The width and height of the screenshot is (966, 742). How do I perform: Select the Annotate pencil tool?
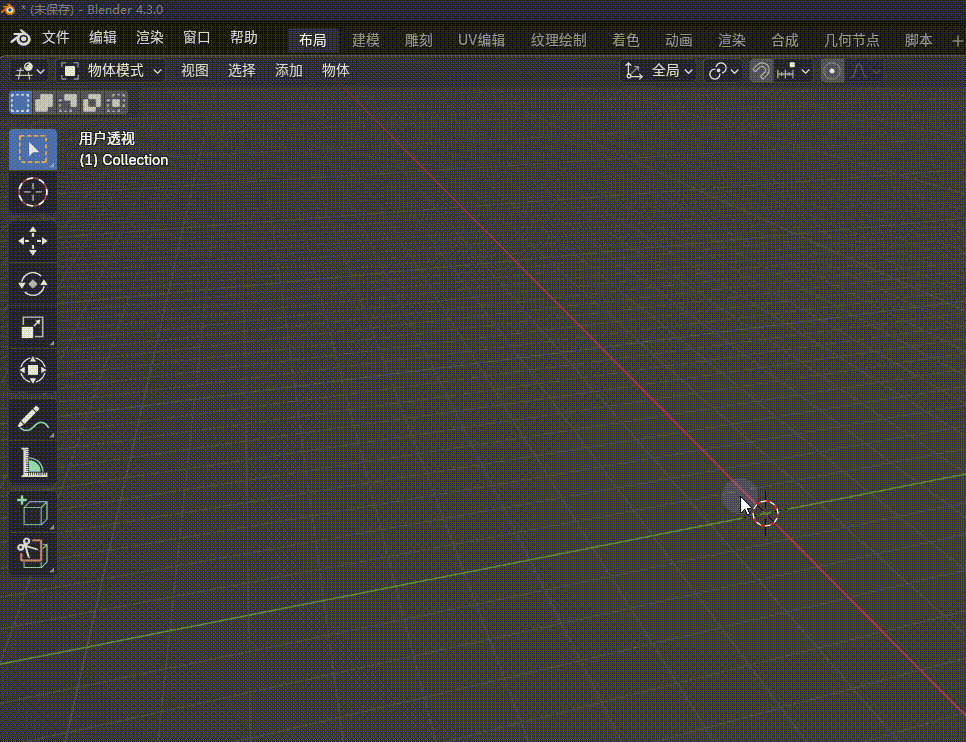click(x=33, y=420)
